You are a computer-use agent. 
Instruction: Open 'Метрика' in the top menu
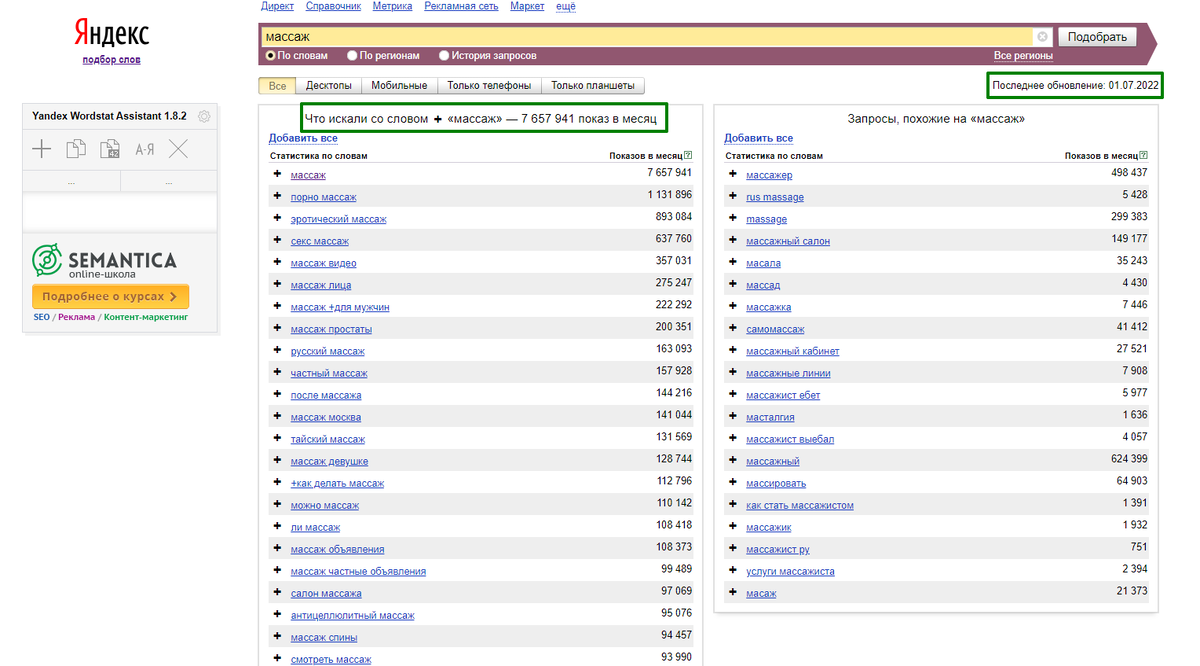click(x=392, y=6)
